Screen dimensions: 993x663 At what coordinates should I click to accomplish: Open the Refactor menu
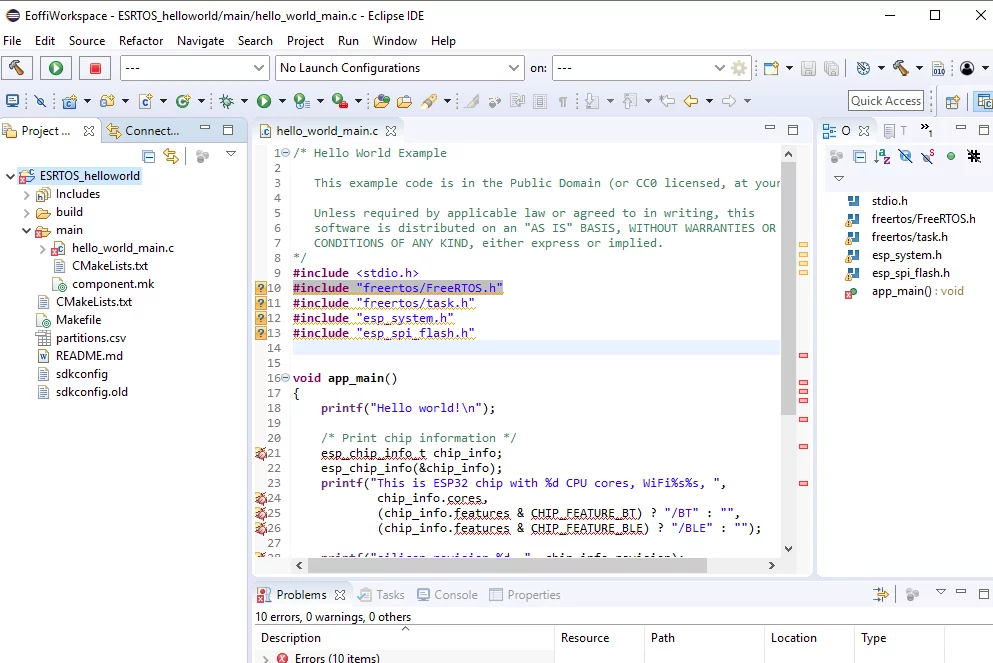click(141, 41)
